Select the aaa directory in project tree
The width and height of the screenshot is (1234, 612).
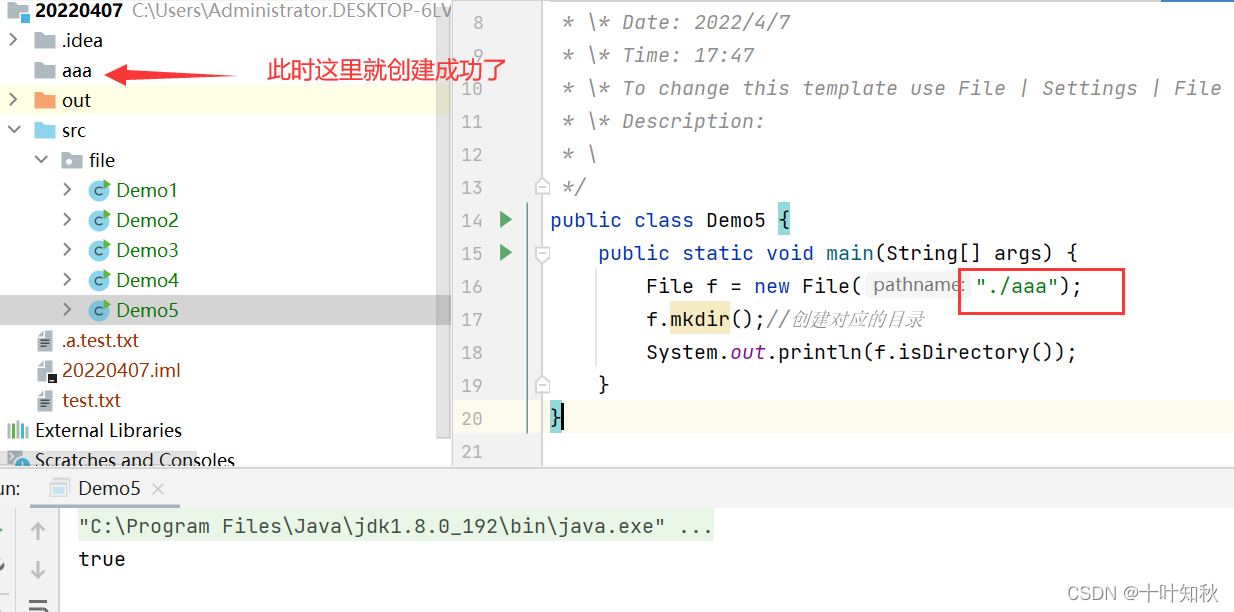pyautogui.click(x=77, y=70)
